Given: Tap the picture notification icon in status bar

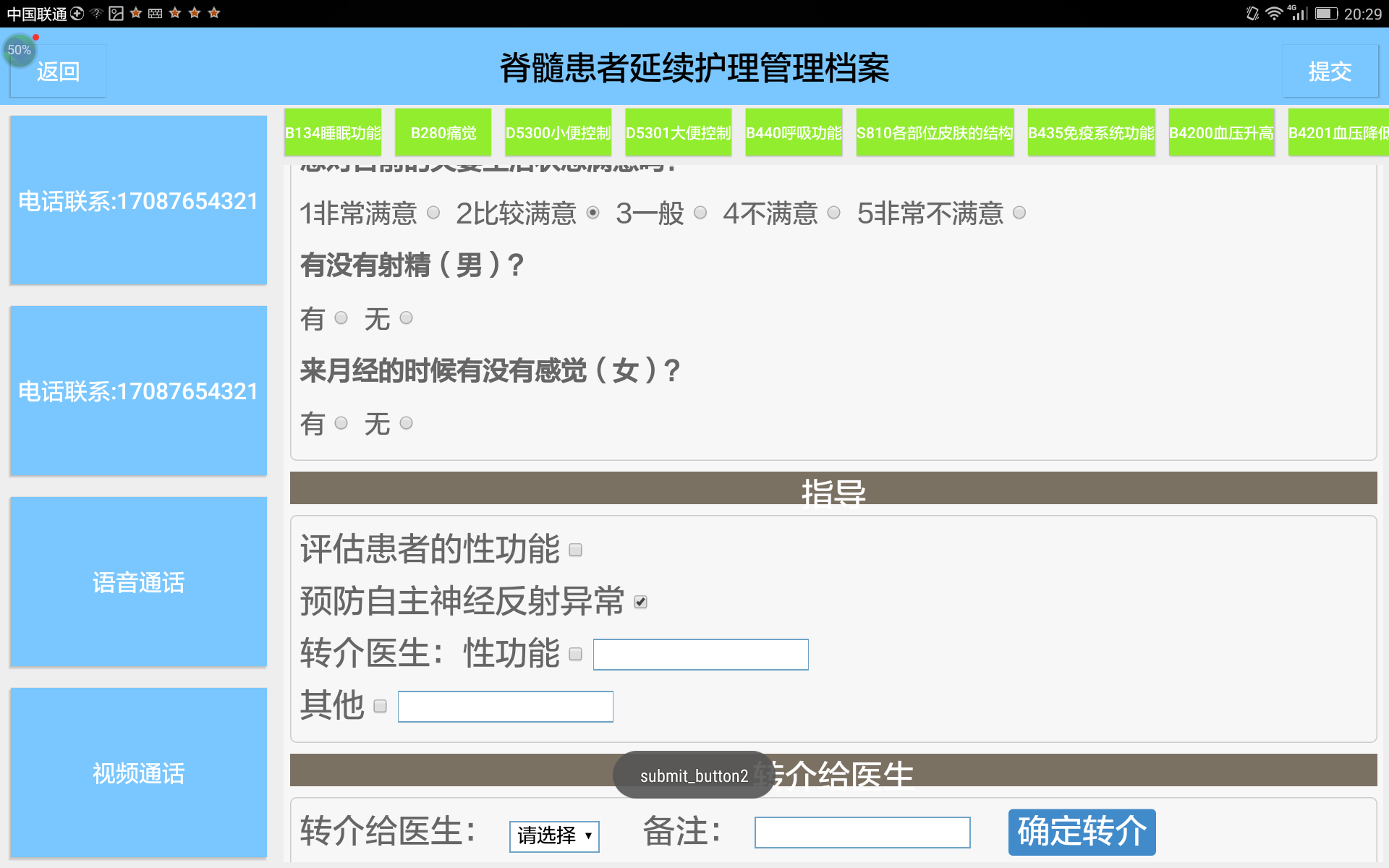Looking at the screenshot, I should pyautogui.click(x=116, y=14).
